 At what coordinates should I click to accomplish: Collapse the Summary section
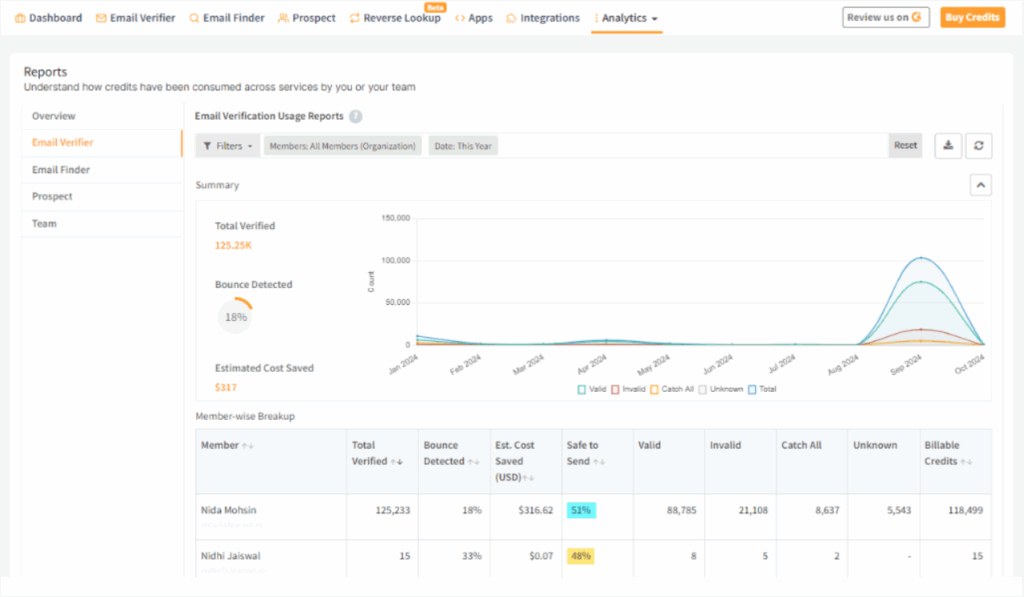point(980,184)
